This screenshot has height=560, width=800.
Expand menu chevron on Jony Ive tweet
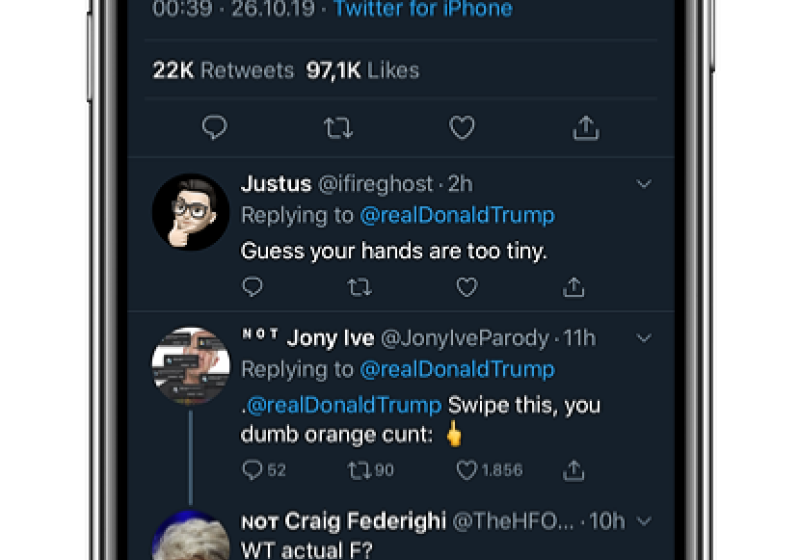tap(644, 338)
